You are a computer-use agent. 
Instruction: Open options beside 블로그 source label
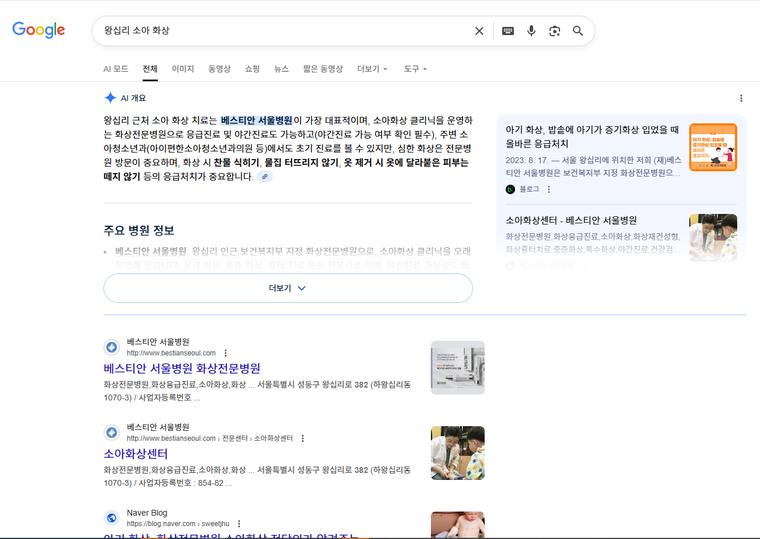click(x=549, y=189)
